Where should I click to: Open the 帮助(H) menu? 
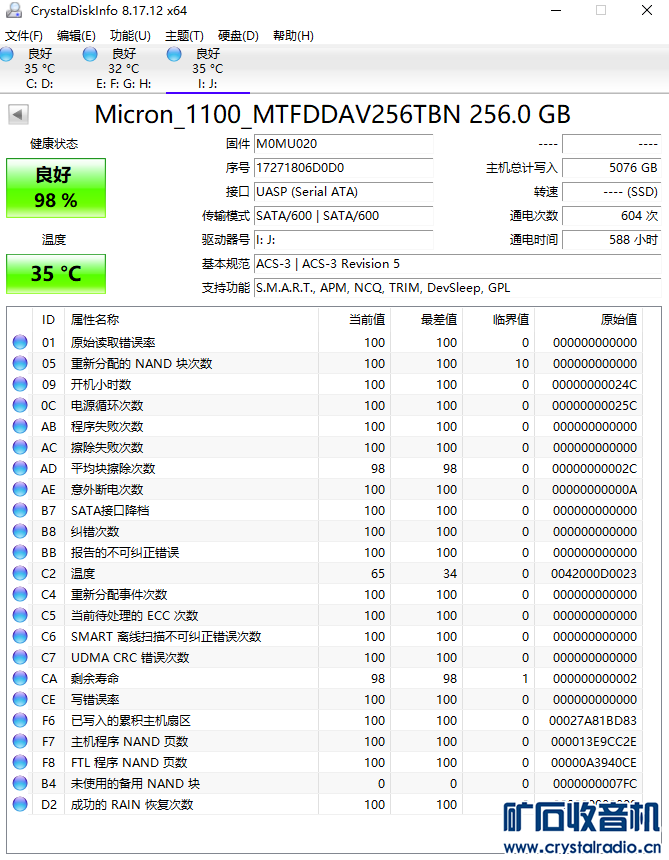293,36
